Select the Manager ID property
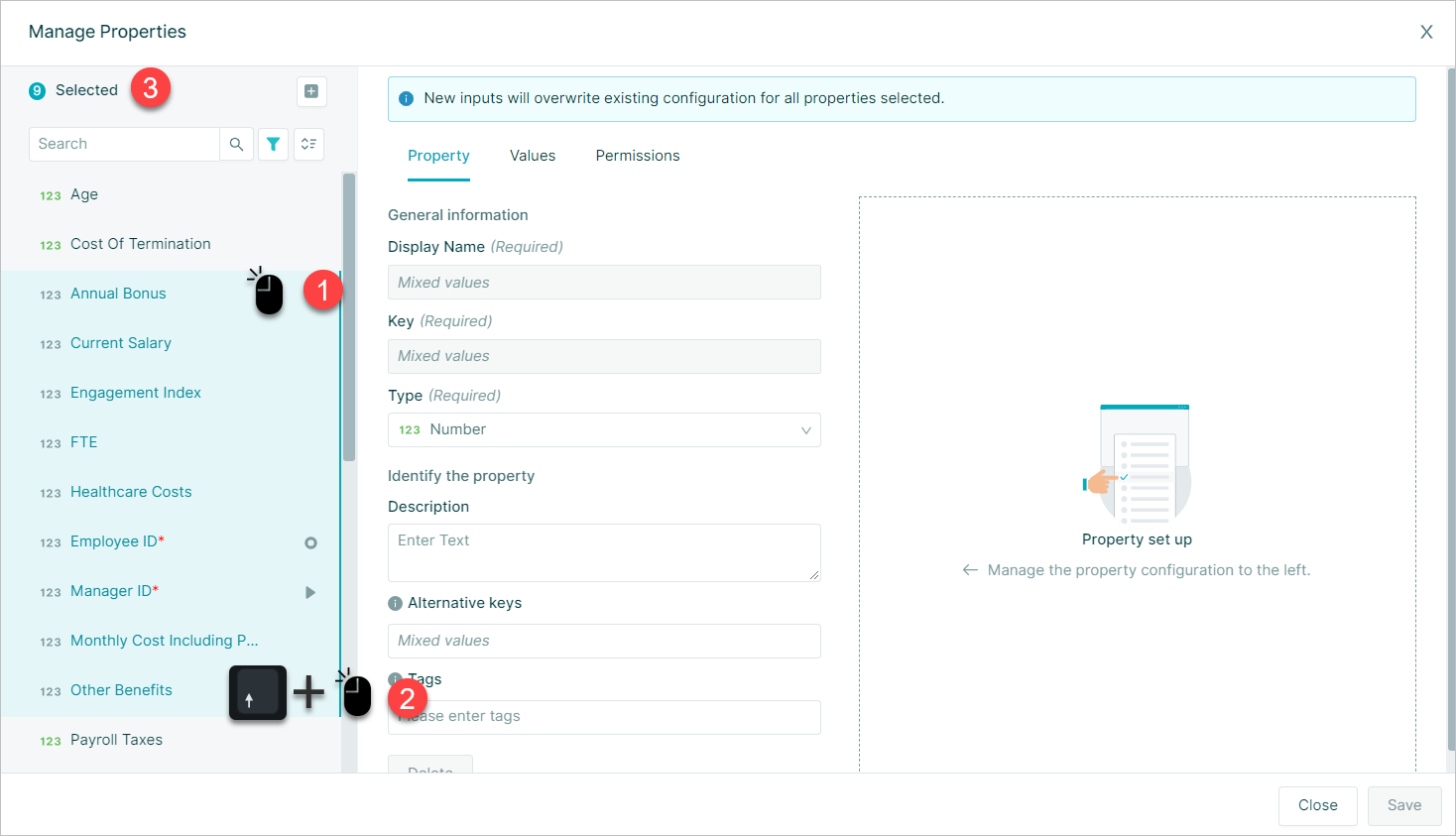Screen dimensions: 1456x836 point(171,591)
